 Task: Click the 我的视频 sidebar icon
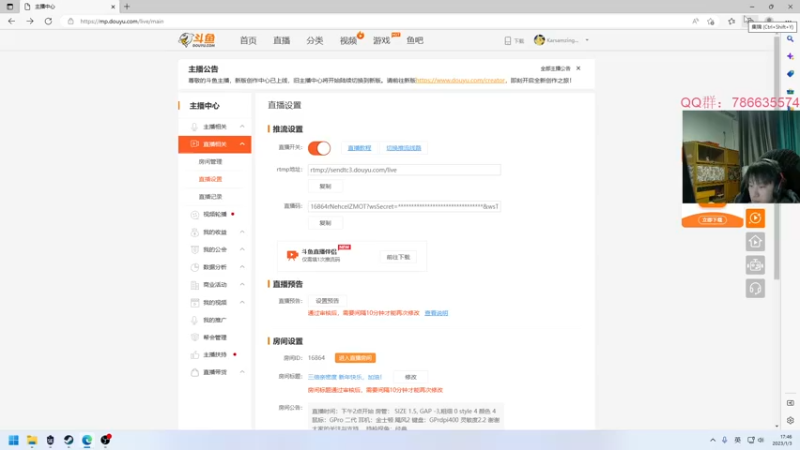(x=194, y=303)
